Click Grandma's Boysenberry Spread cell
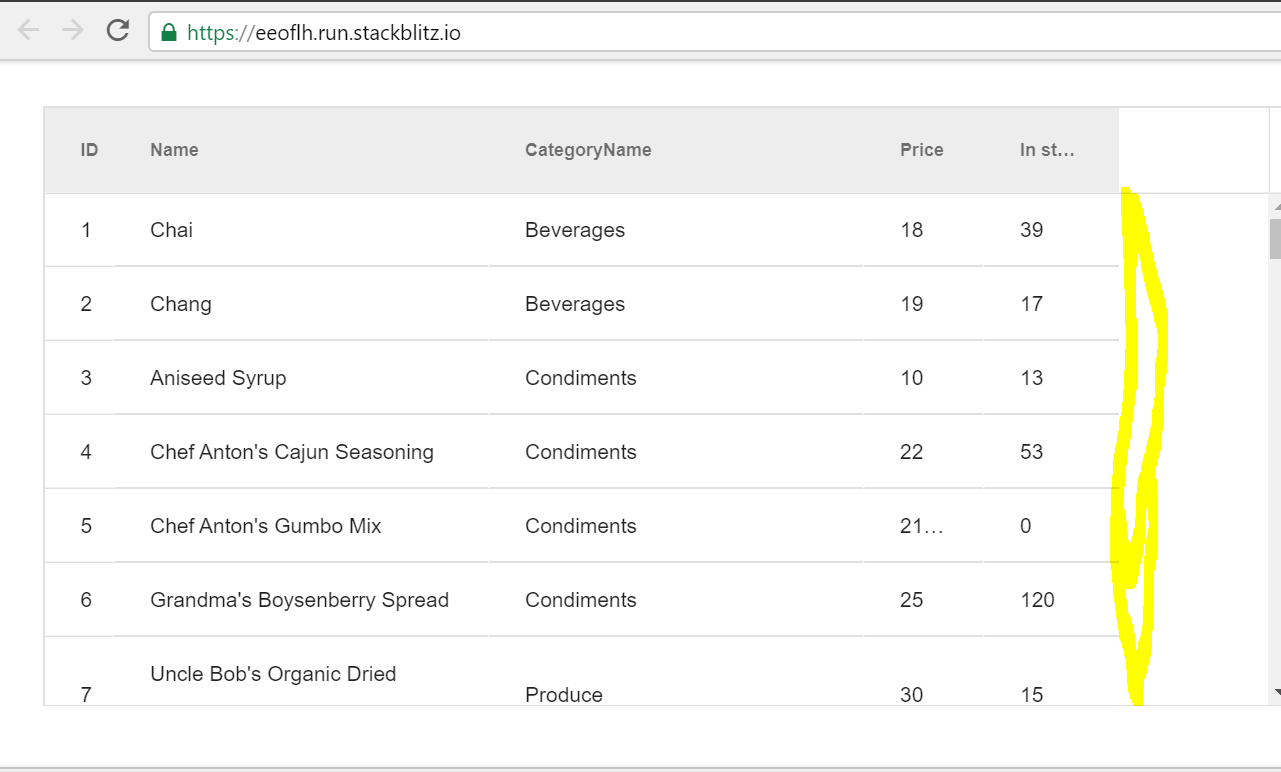 point(299,600)
